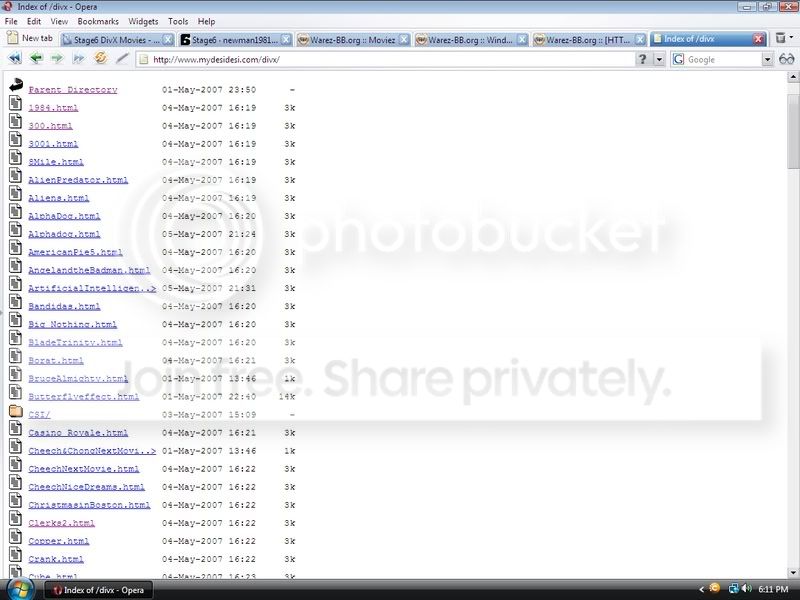
Task: Open the Tools menu
Action: click(178, 21)
